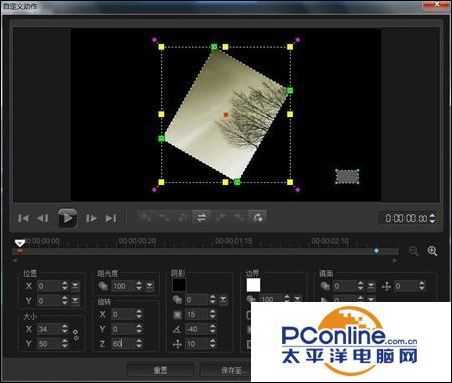Play the motion preview
Screen dimensions: 452x383
[67, 218]
